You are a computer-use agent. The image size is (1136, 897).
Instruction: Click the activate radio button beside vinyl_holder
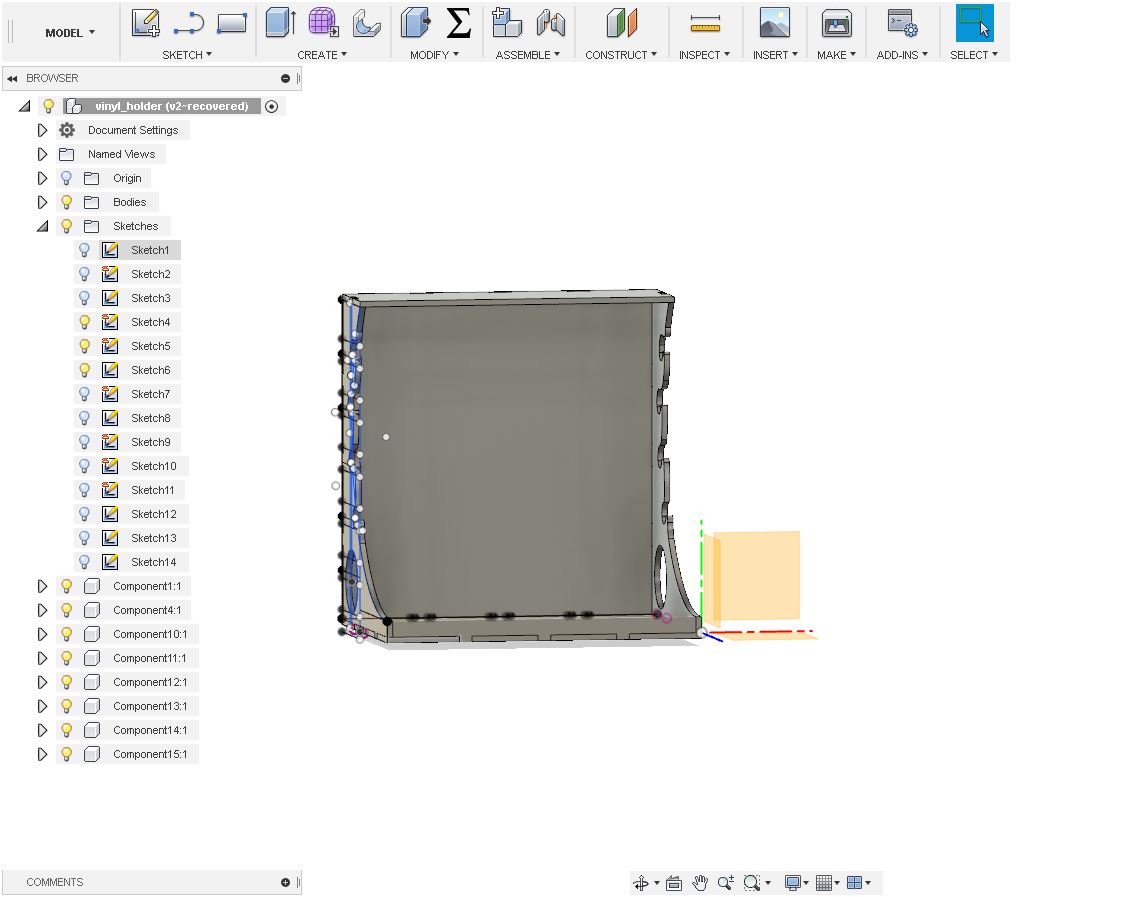point(272,106)
